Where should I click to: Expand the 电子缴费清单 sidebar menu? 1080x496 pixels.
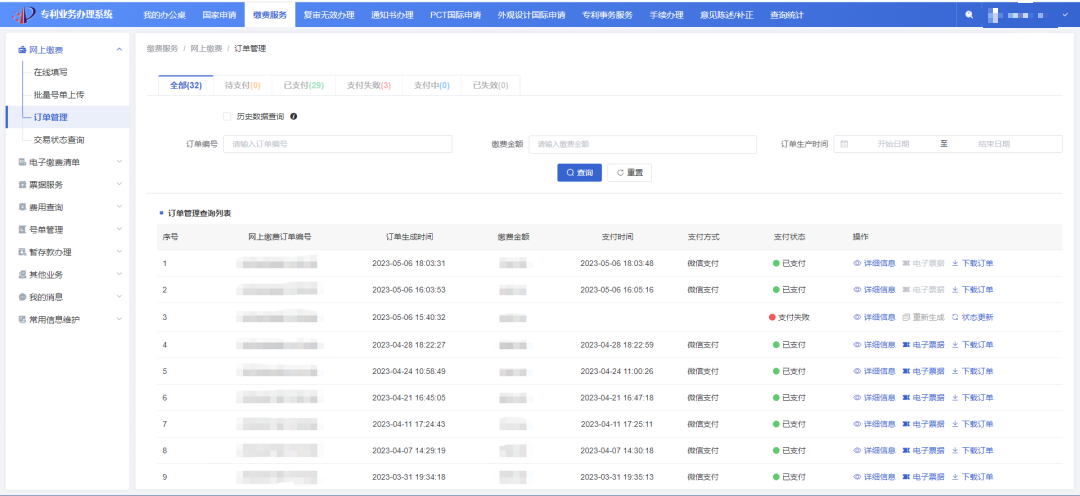(x=119, y=162)
